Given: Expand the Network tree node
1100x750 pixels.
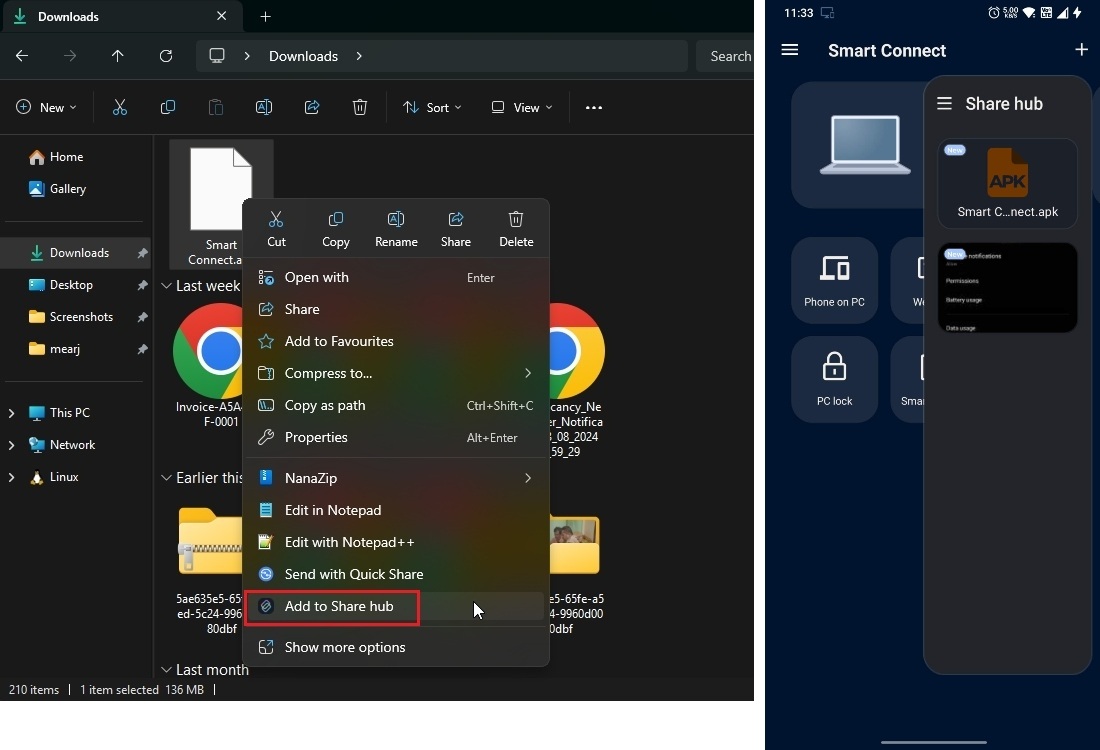Looking at the screenshot, I should [x=12, y=445].
